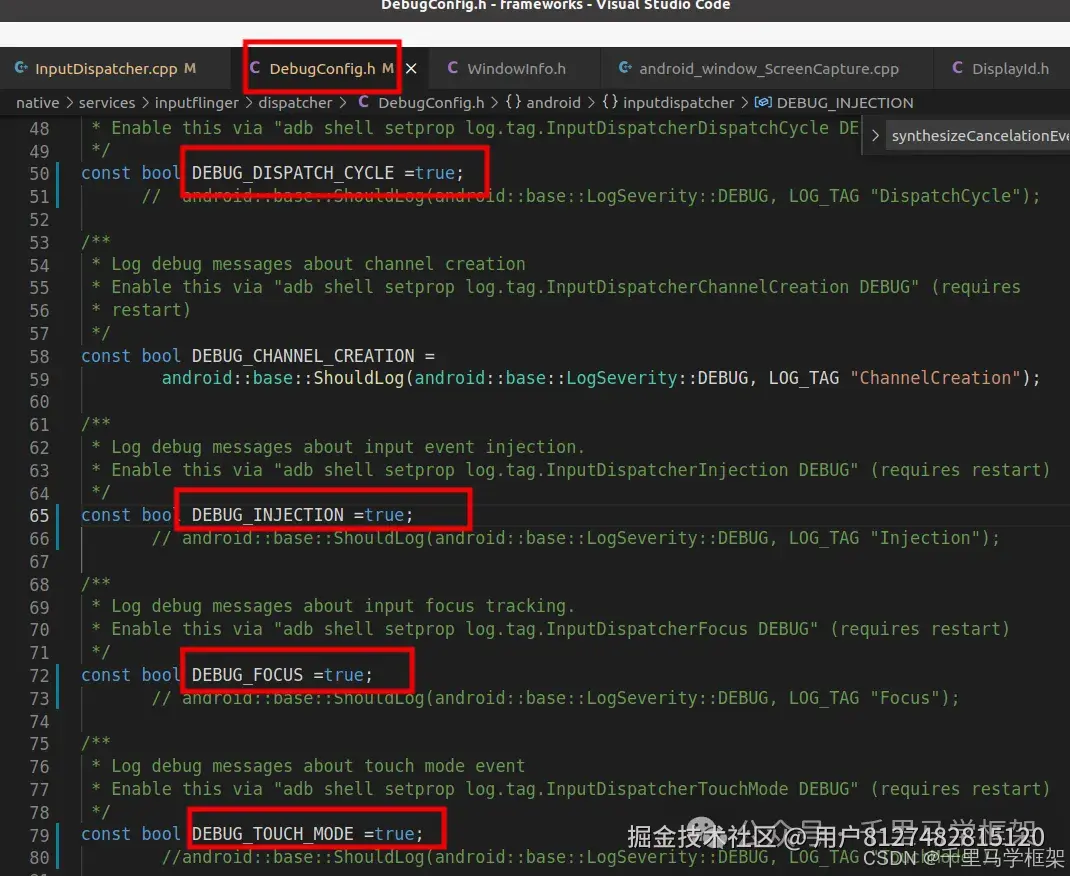The image size is (1070, 876).
Task: Open the 'dispatcher' breadcrumb segment
Action: (295, 103)
